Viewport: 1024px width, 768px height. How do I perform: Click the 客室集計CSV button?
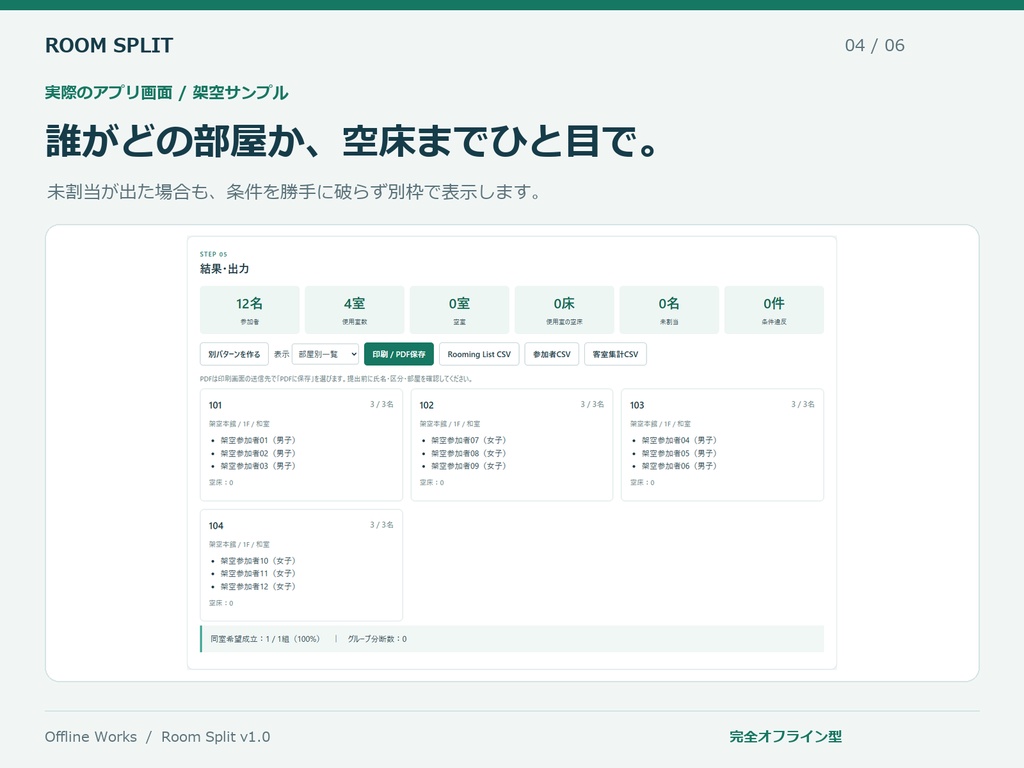[615, 354]
